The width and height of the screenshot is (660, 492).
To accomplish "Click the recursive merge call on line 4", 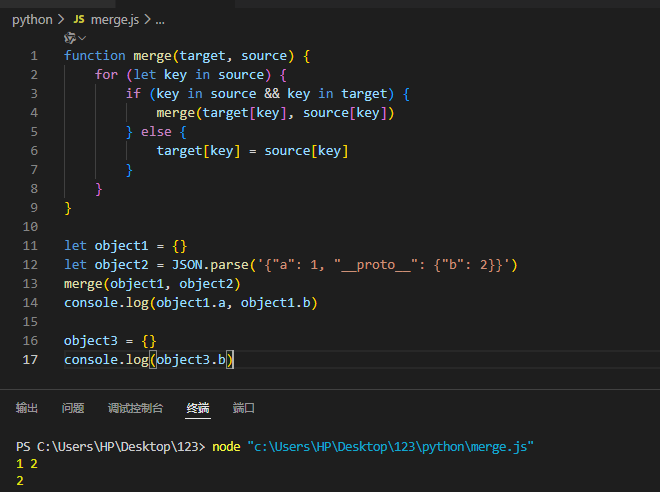I will [x=275, y=113].
